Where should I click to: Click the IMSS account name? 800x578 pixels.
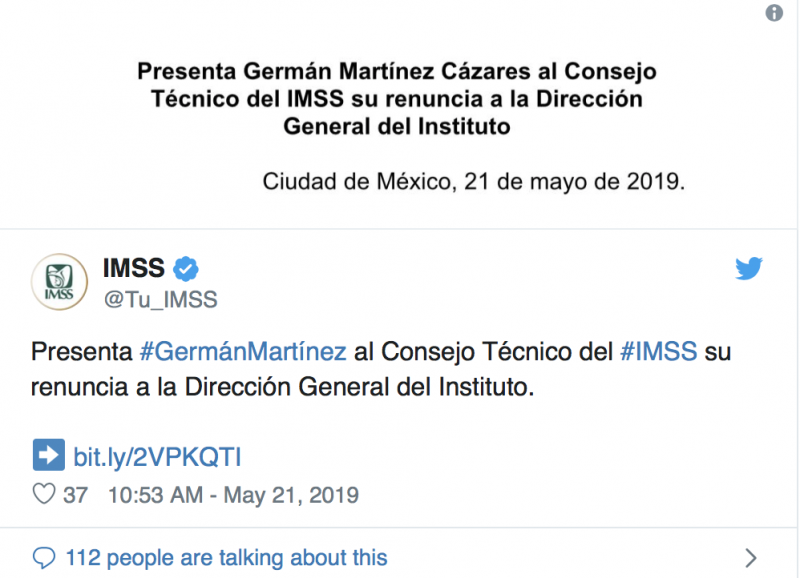coord(133,268)
